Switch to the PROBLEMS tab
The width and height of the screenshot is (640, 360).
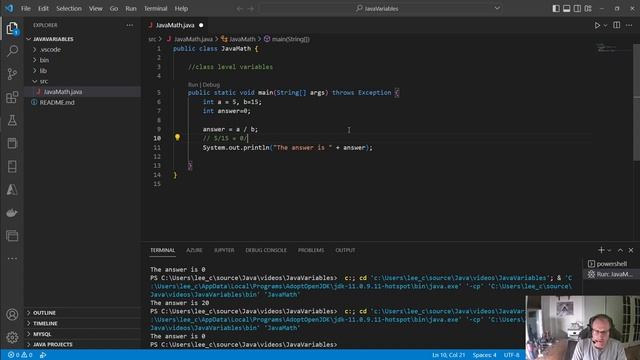[311, 250]
